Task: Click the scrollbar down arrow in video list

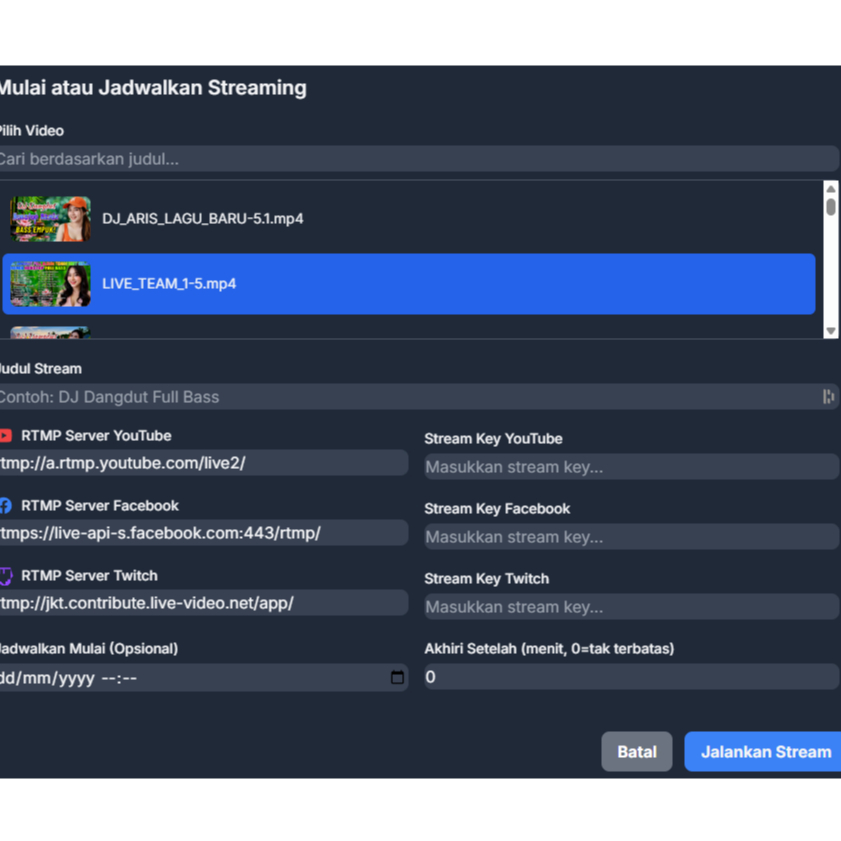Action: tap(832, 330)
